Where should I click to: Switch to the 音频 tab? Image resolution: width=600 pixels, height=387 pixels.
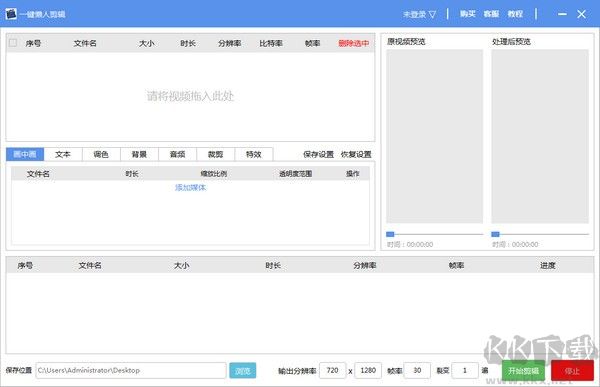(178, 154)
